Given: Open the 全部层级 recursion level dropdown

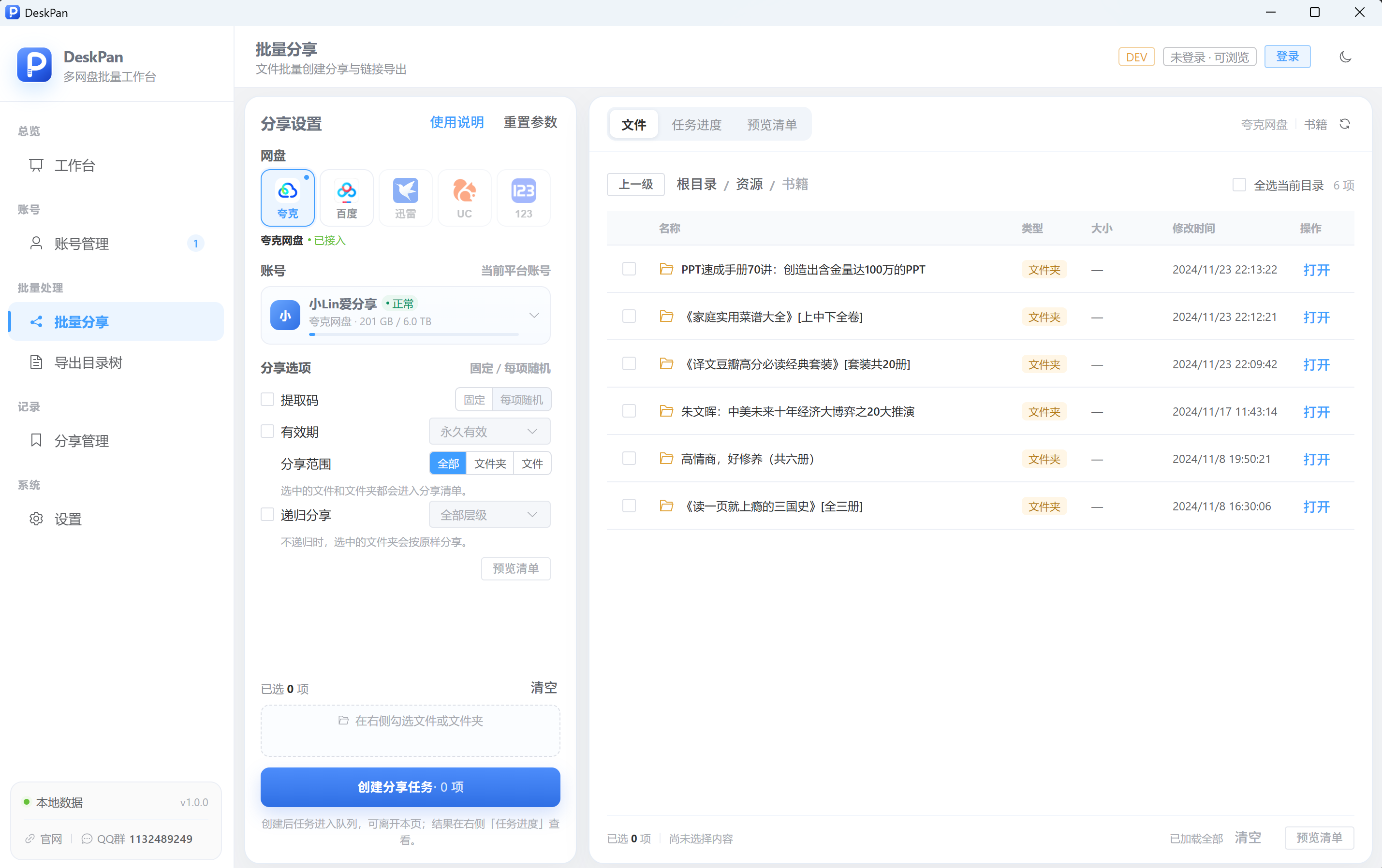Looking at the screenshot, I should (x=489, y=515).
